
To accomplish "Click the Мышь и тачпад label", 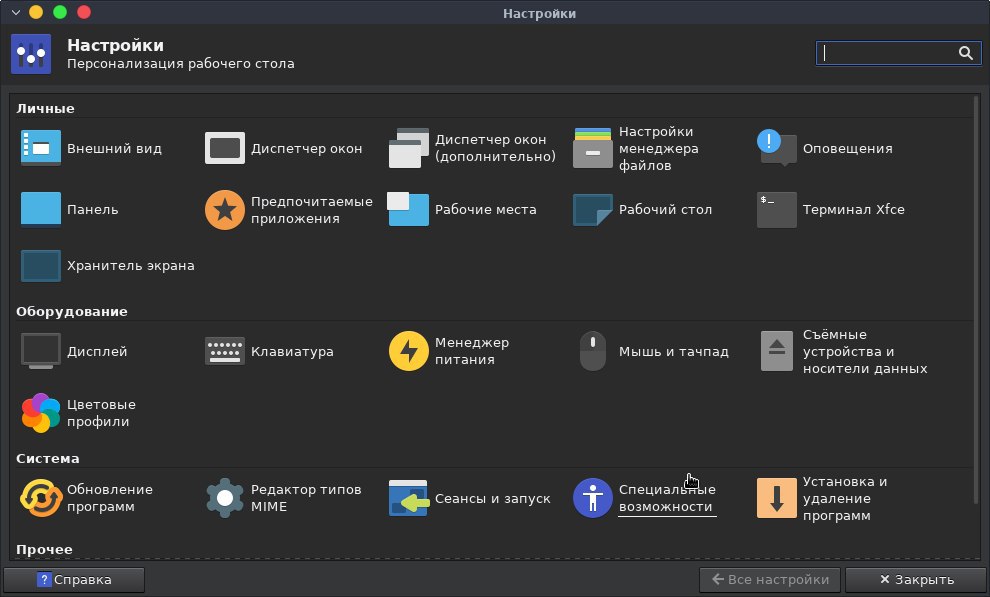I will coord(673,352).
